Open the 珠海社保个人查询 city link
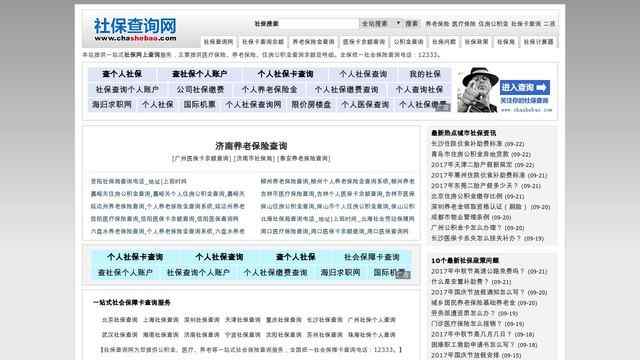This screenshot has height=360, width=640. 372,335
